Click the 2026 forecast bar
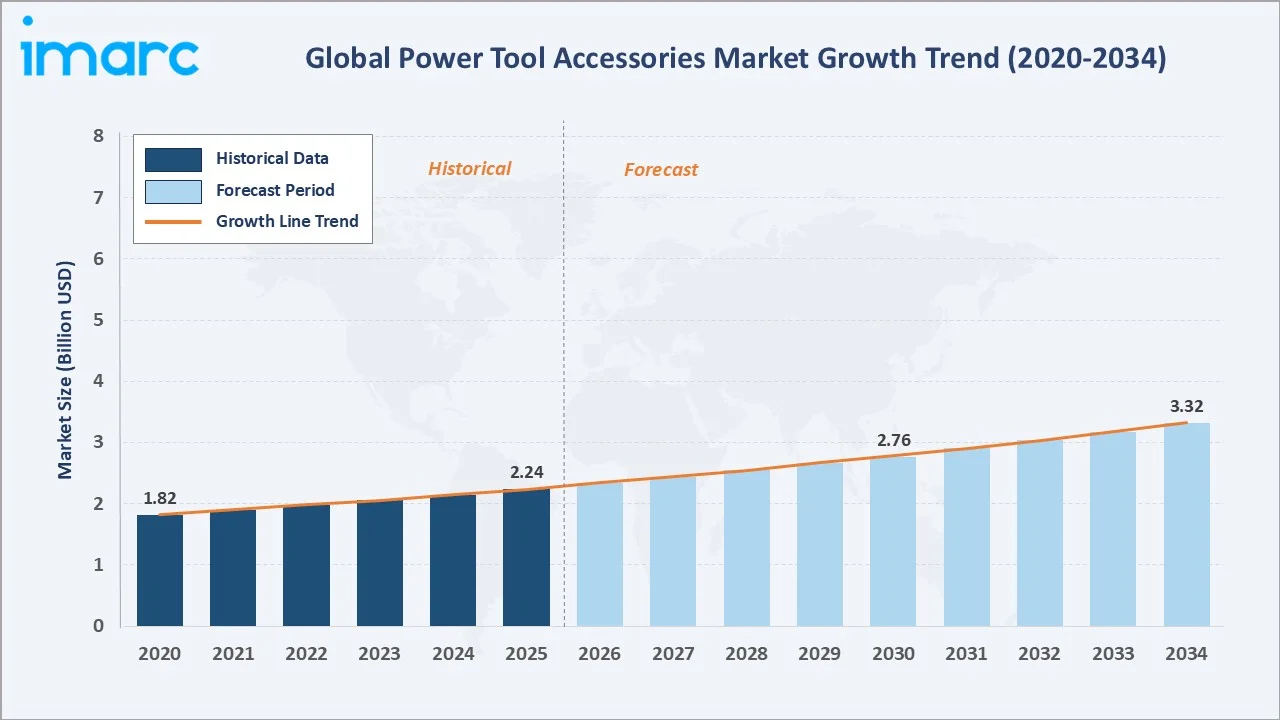 pos(600,554)
